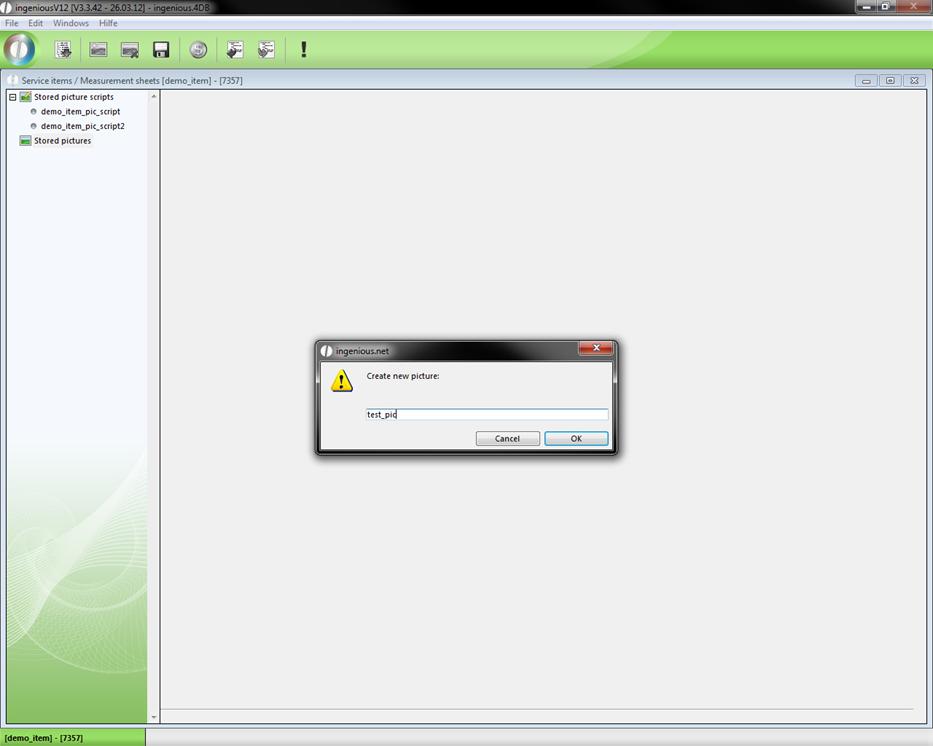Open the Hilfe menu
The width and height of the screenshot is (933, 746).
tap(108, 23)
